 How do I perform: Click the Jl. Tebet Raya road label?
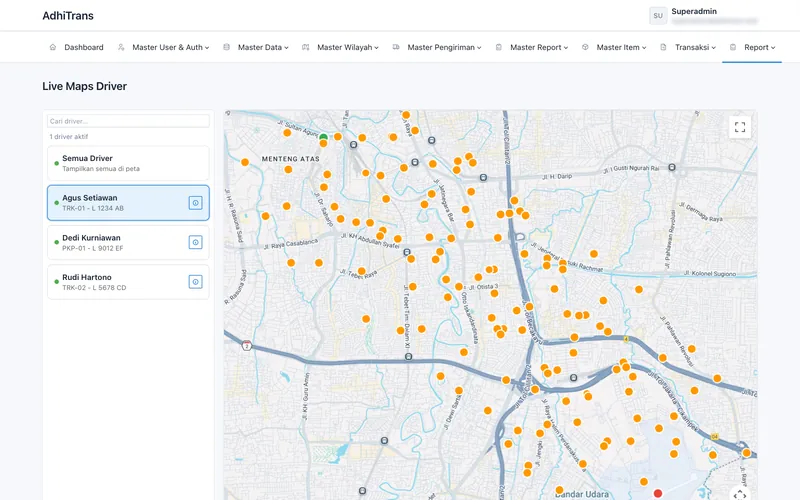359,274
